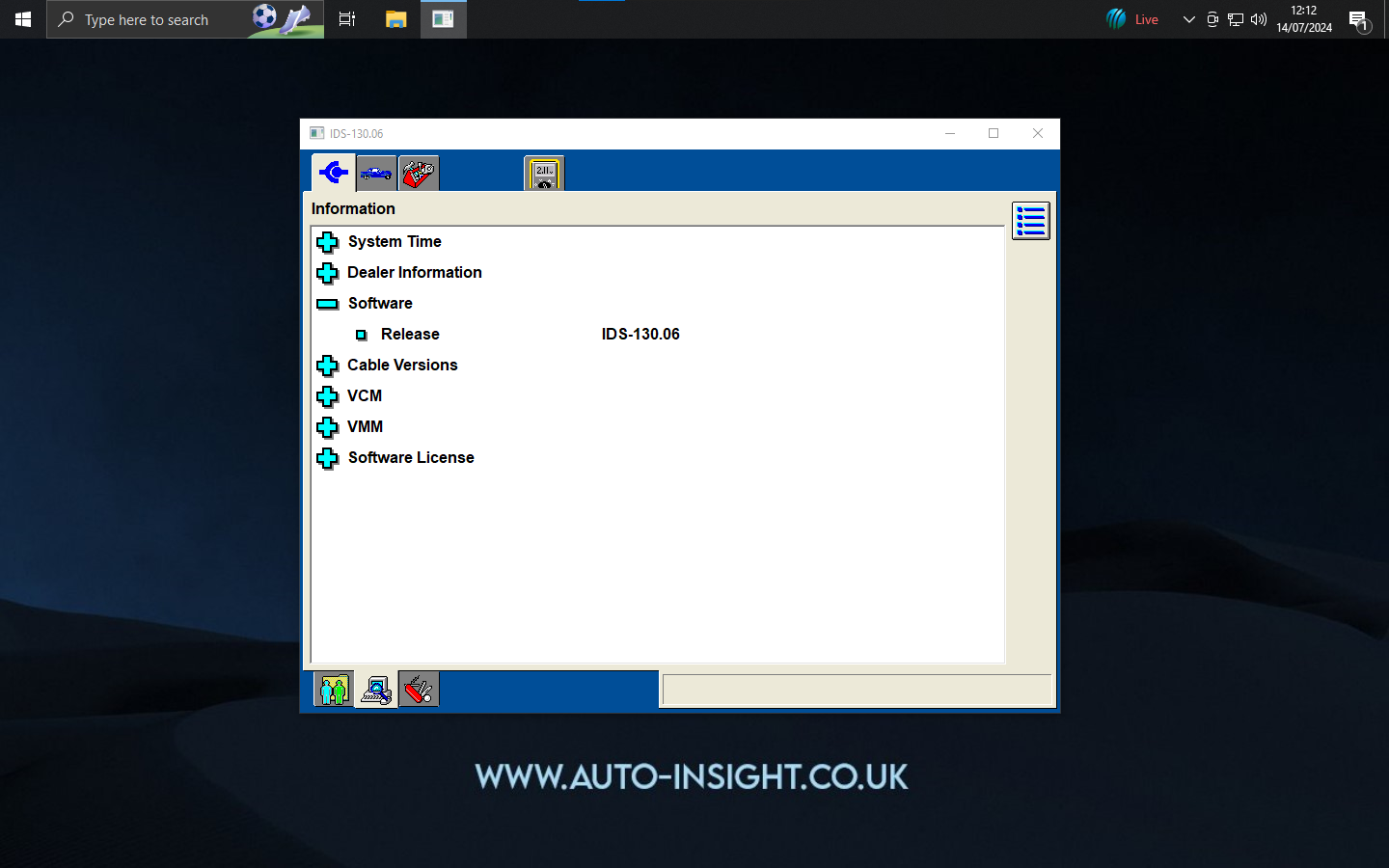Viewport: 1389px width, 868px height.
Task: Open the digital multimeter tab
Action: pos(544,174)
